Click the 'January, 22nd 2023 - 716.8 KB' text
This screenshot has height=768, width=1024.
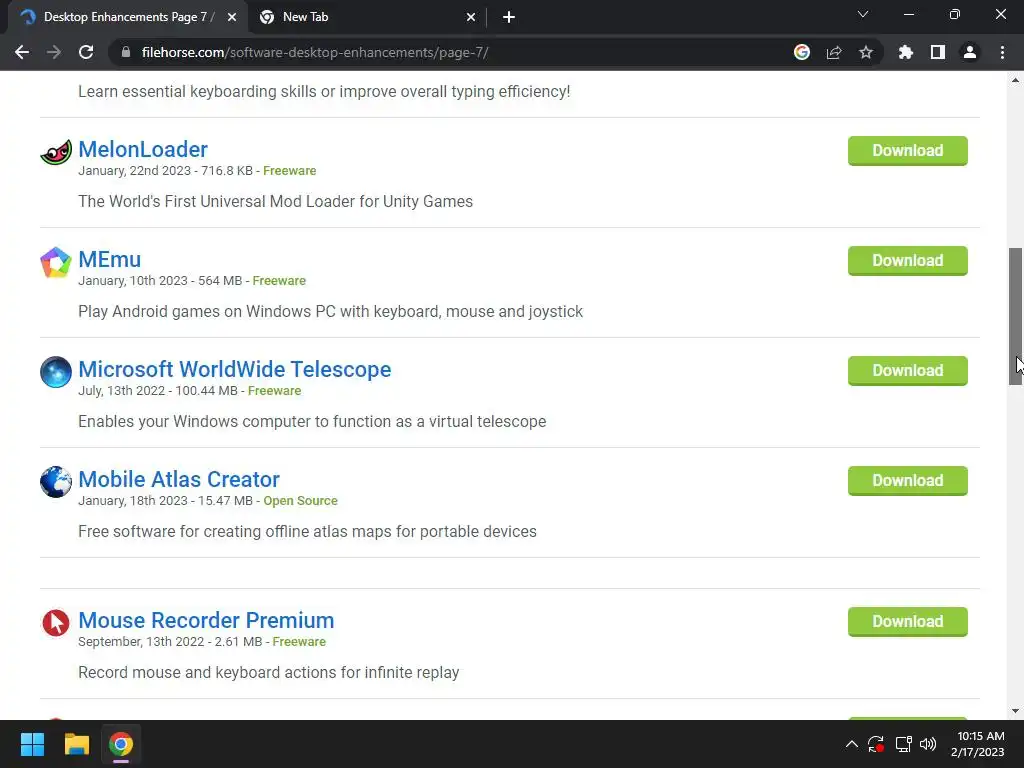(166, 171)
